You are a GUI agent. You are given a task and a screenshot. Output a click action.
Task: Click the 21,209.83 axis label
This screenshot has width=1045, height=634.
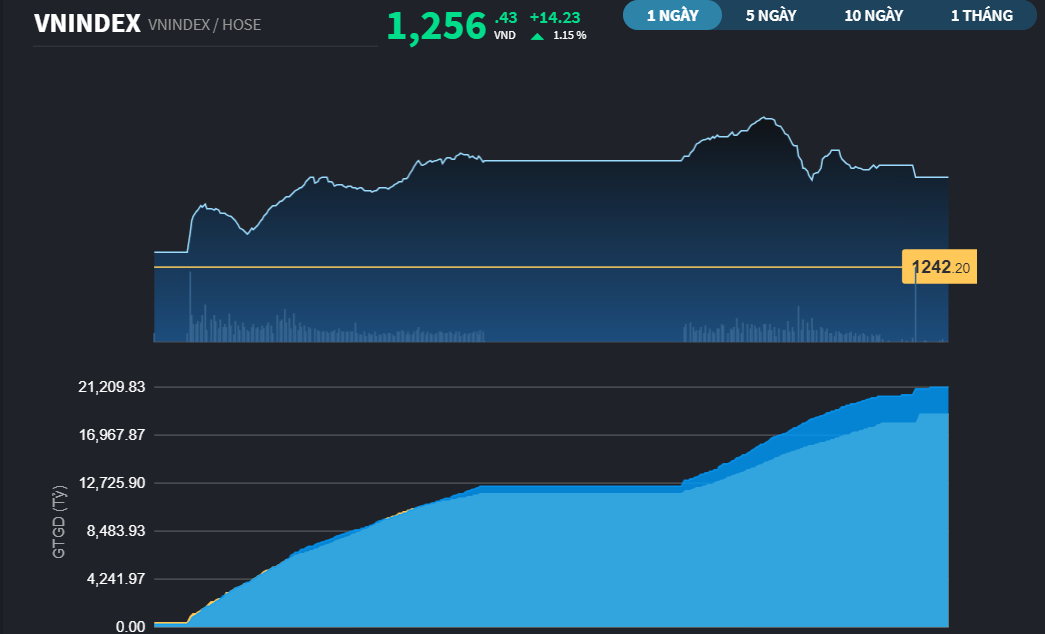(x=112, y=387)
